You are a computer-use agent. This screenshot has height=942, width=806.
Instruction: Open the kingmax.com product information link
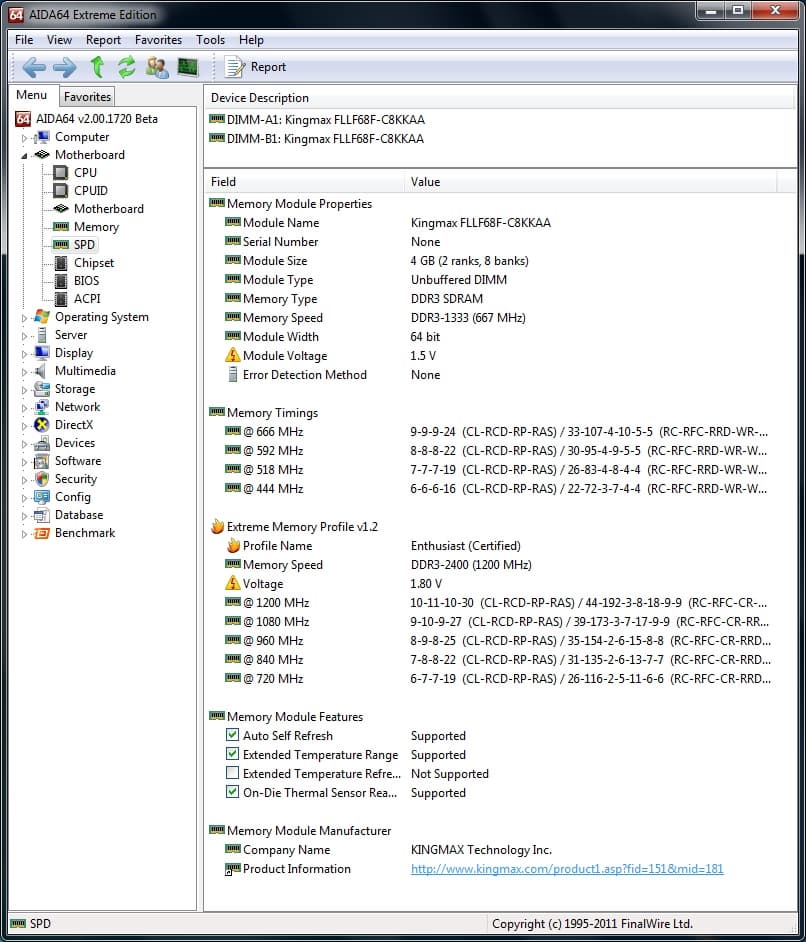coord(567,869)
